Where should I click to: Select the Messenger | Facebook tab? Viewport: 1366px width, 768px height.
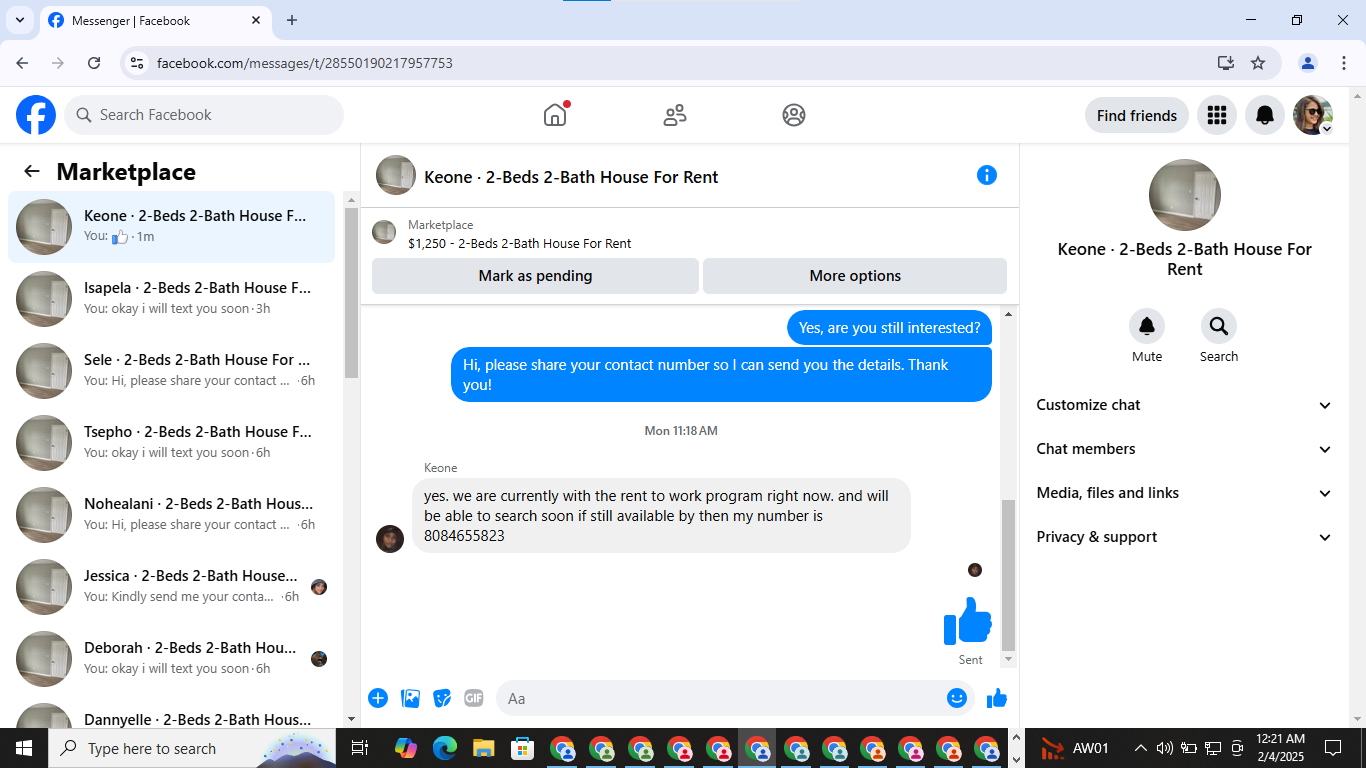[x=155, y=21]
